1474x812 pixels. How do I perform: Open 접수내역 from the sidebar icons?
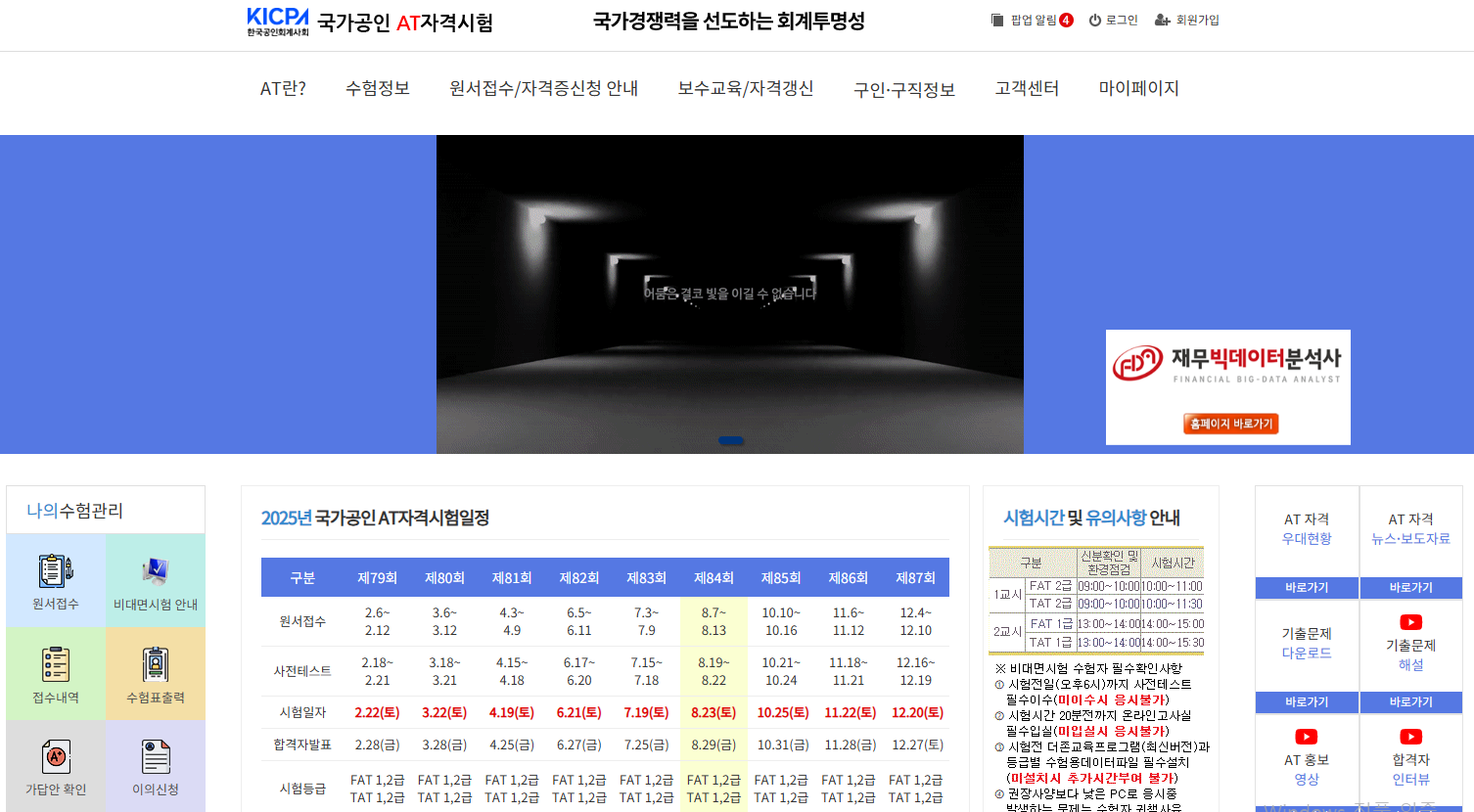click(x=56, y=672)
